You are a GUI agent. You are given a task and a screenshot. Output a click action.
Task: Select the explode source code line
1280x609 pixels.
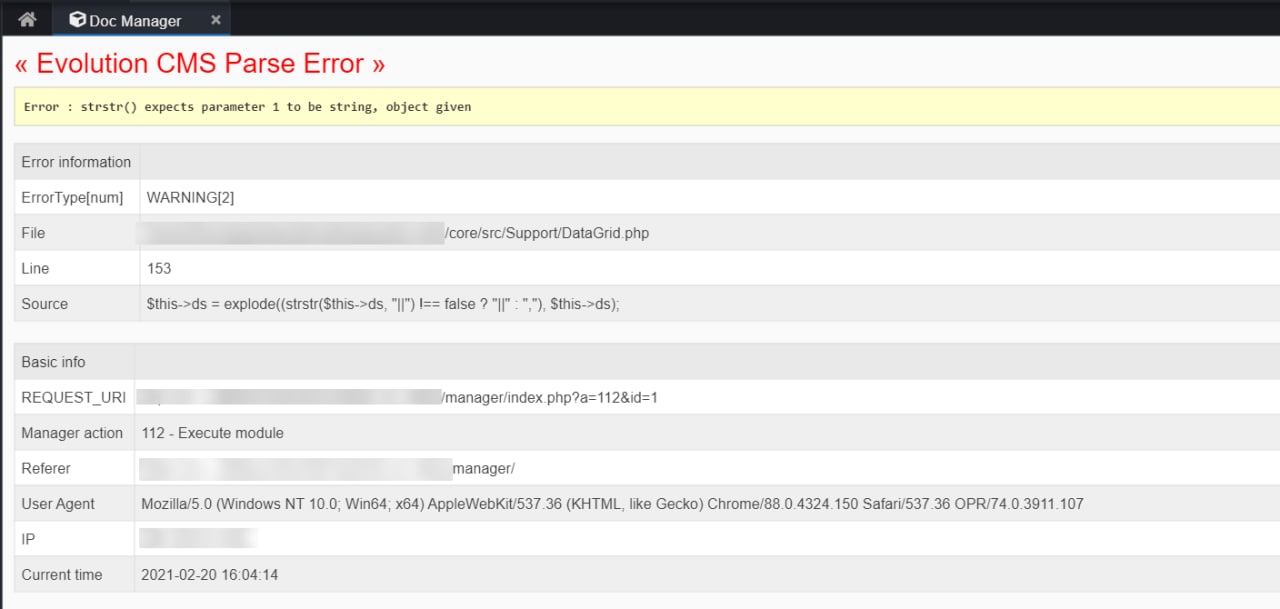383,304
